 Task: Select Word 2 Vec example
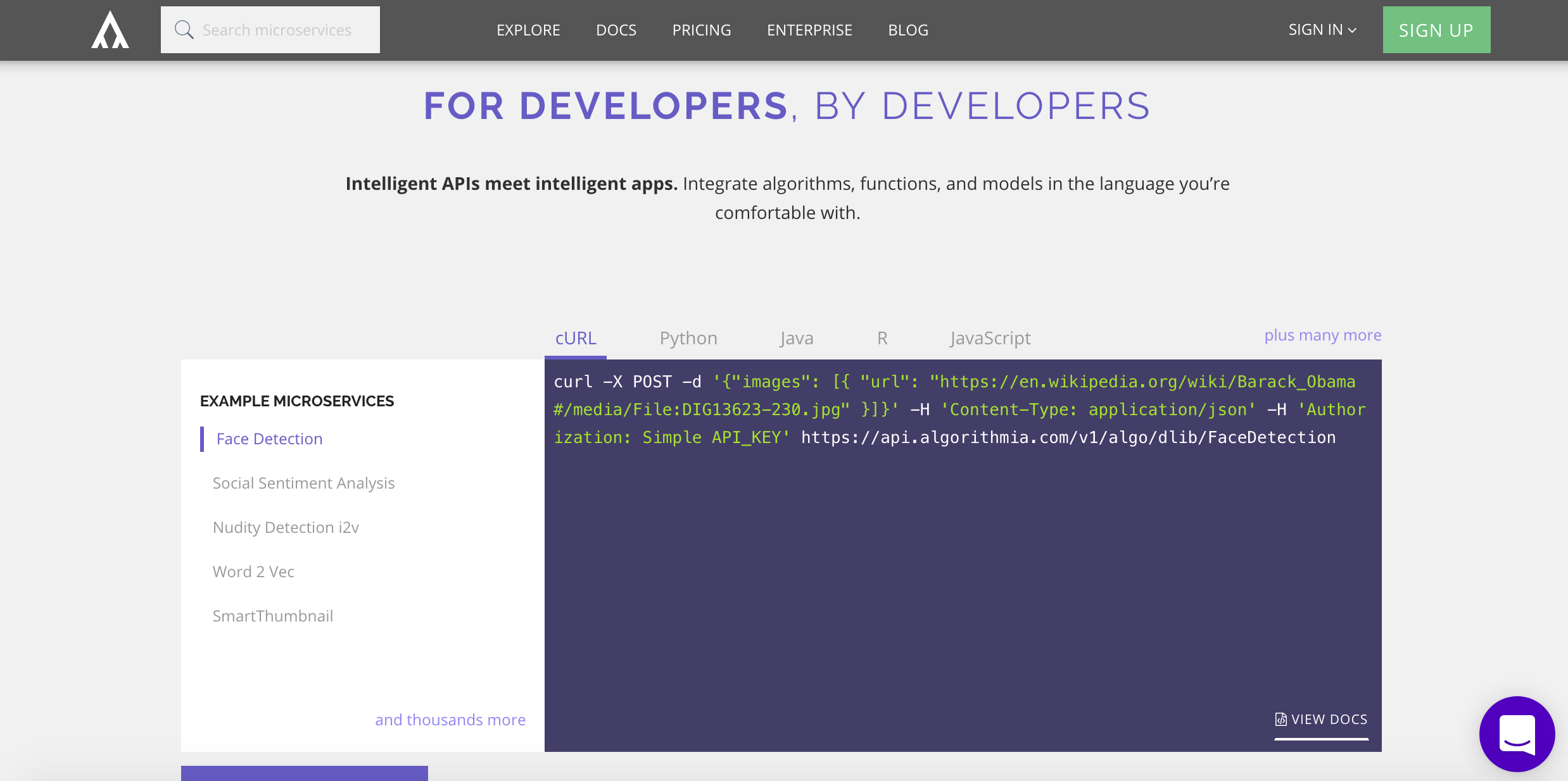253,572
